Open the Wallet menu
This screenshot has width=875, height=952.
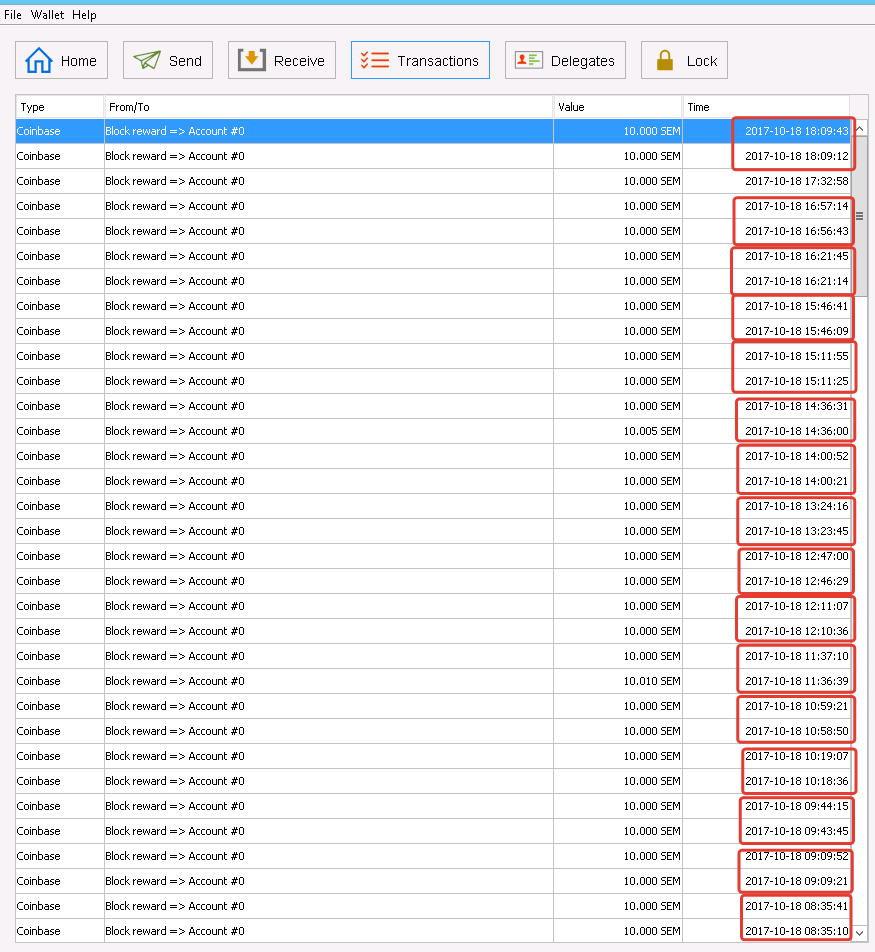pos(47,15)
